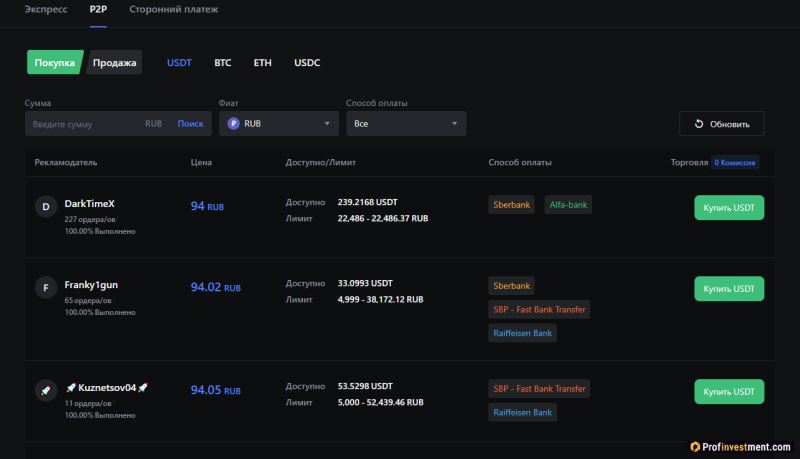Select the ETH coin tab

(262, 63)
